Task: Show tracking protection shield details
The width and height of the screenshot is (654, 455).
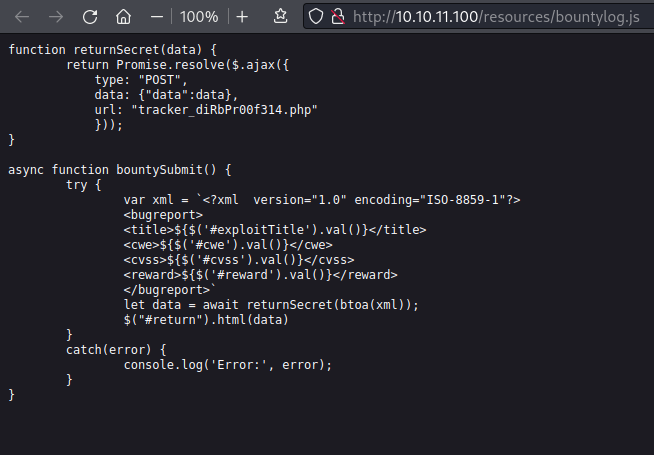Action: 316,17
